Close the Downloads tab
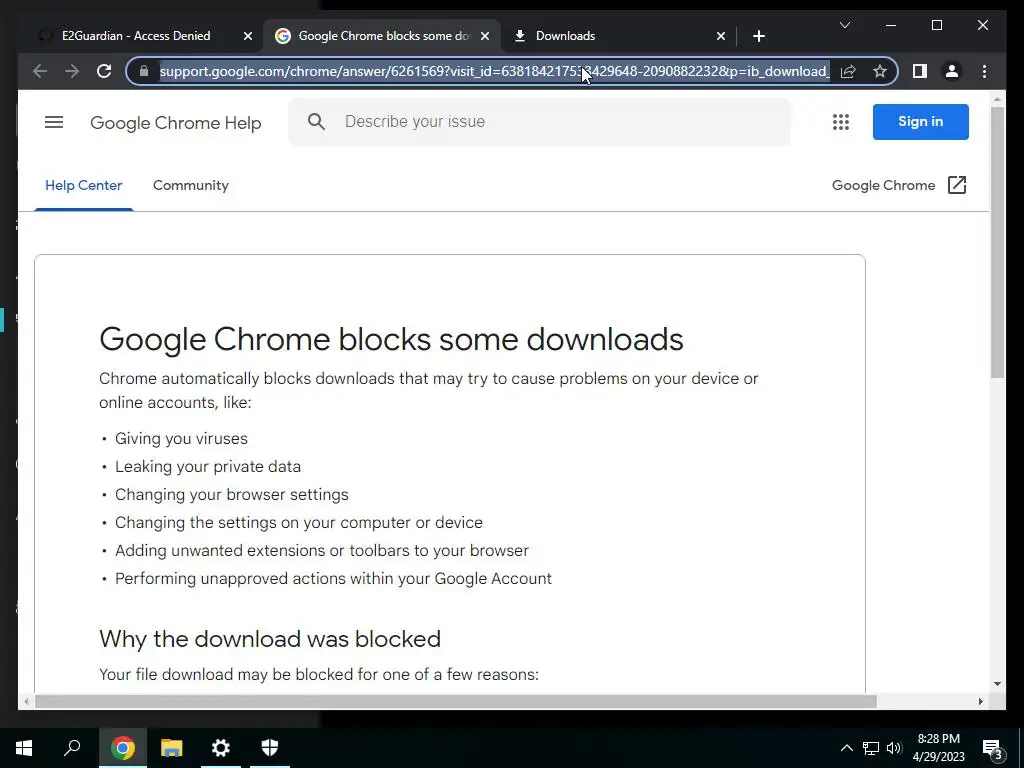Image resolution: width=1024 pixels, height=768 pixels. click(x=720, y=36)
